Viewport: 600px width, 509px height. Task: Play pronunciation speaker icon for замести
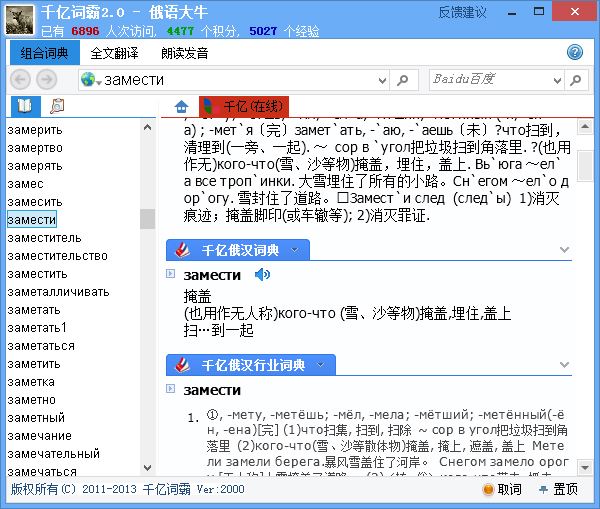262,274
